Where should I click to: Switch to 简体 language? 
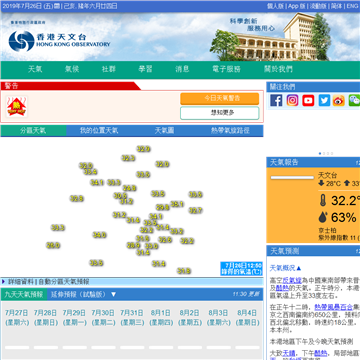click(337, 6)
